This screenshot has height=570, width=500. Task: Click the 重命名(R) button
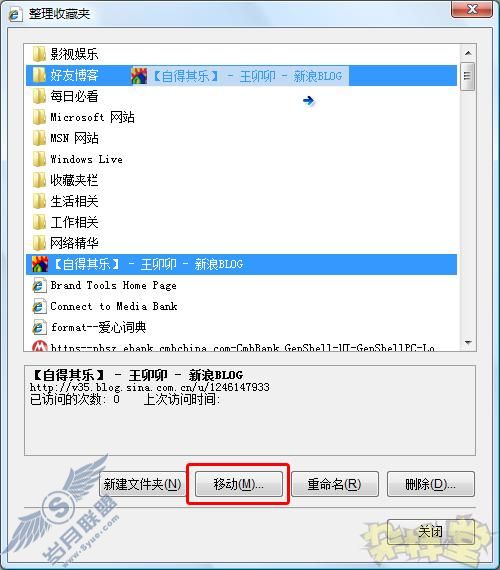(335, 484)
